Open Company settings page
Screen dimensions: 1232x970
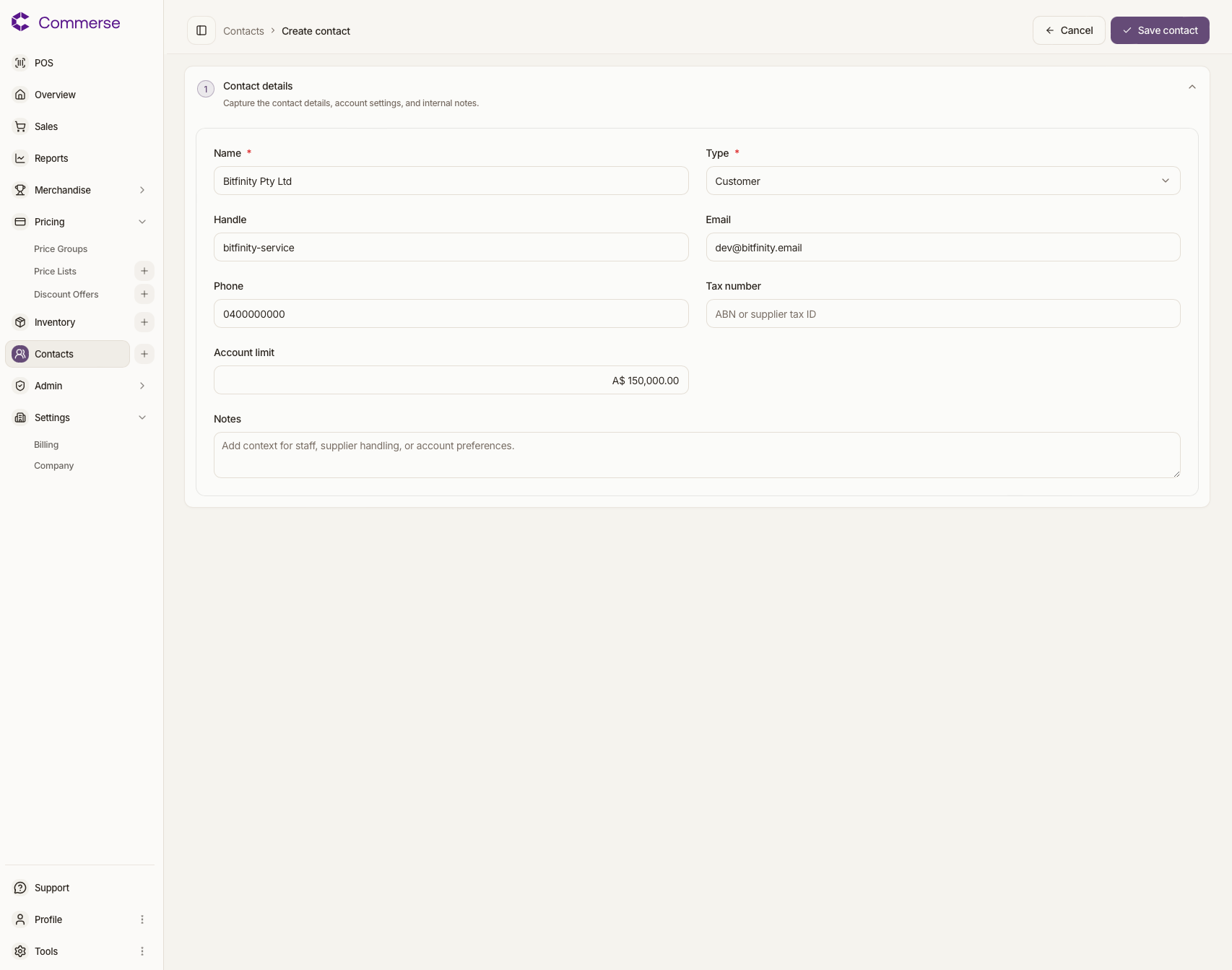pos(54,466)
